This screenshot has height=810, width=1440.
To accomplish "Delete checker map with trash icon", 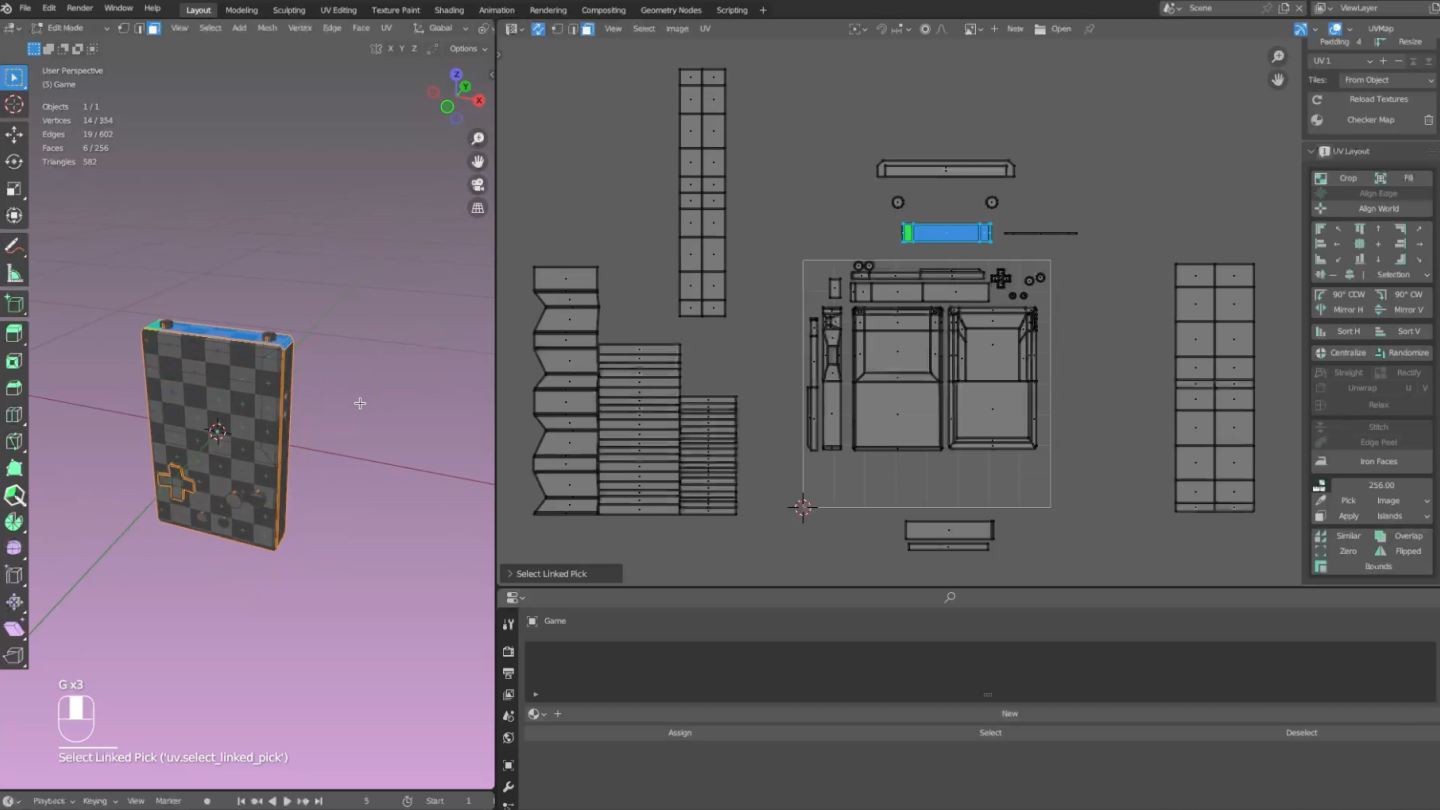I will (x=1429, y=120).
